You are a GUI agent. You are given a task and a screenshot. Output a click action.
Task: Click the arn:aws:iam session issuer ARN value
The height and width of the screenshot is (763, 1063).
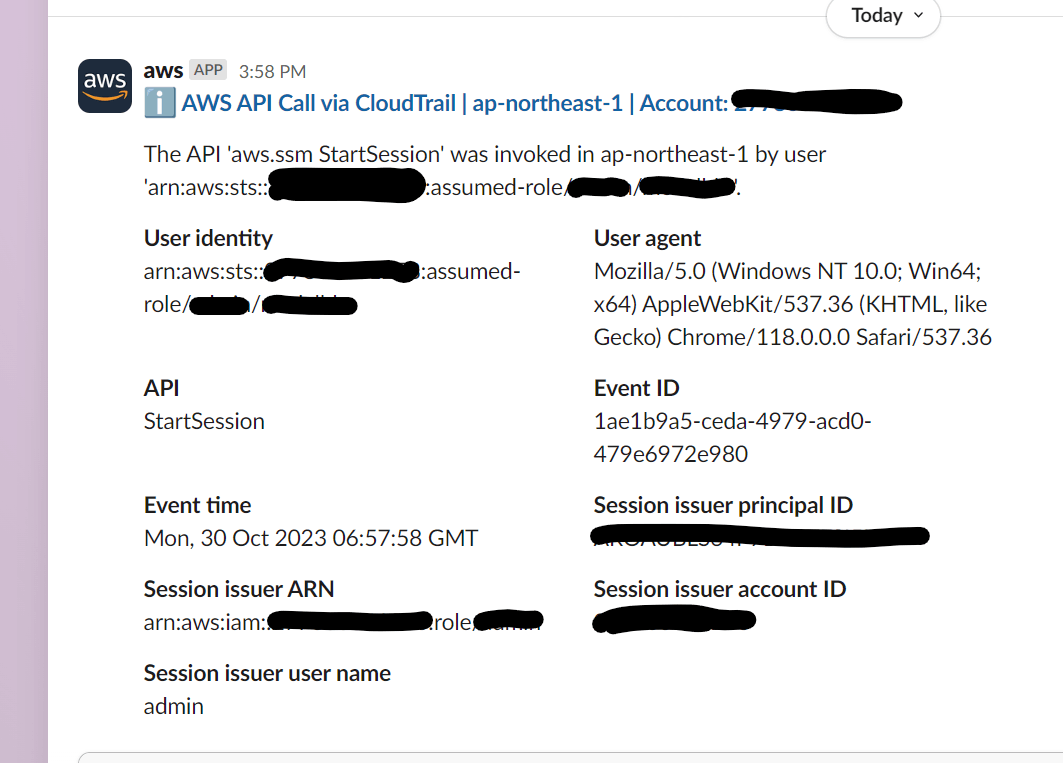pos(343,621)
